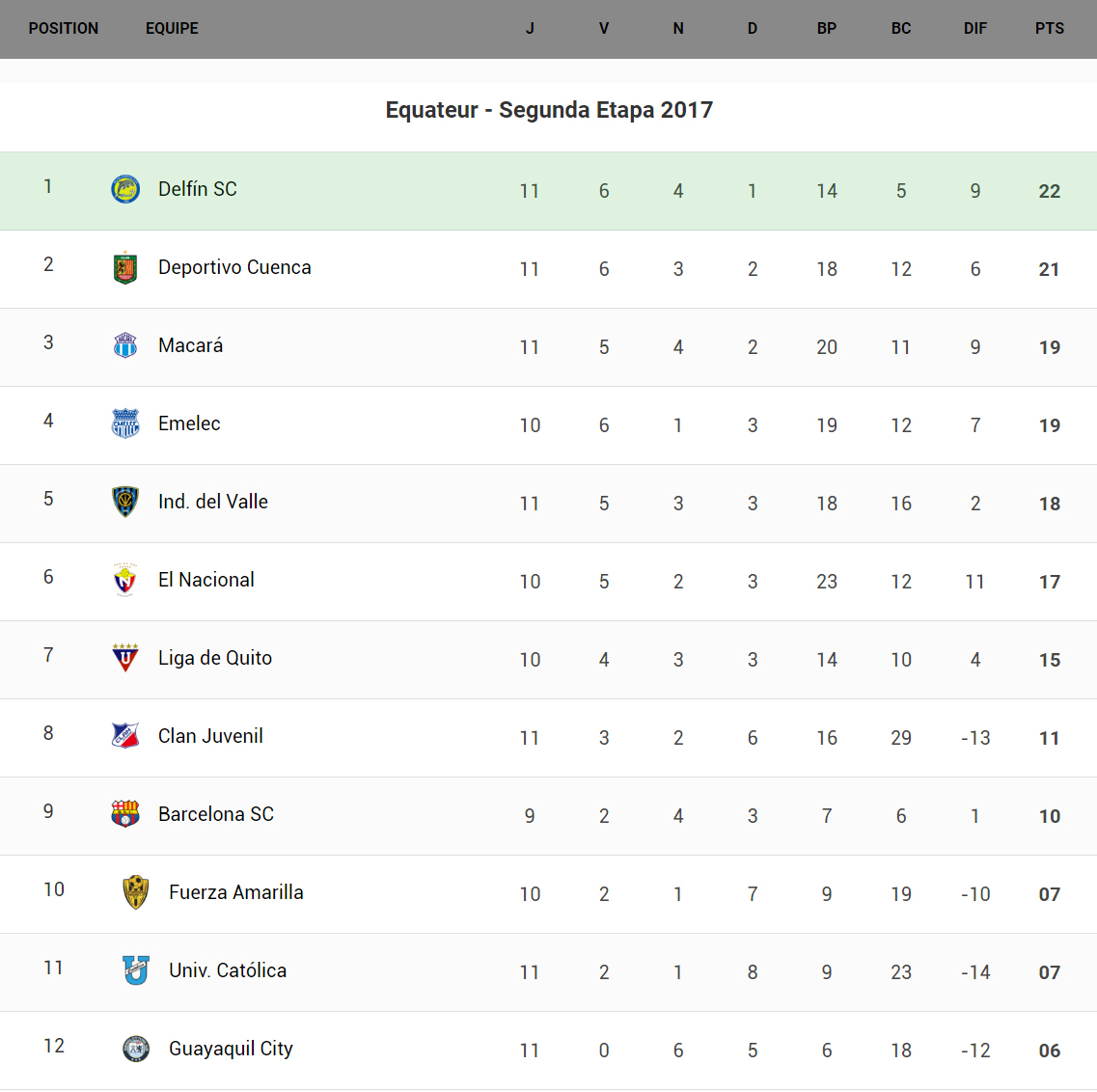This screenshot has height=1092, width=1097.
Task: Open the Ind. del Valle logo
Action: click(x=125, y=502)
